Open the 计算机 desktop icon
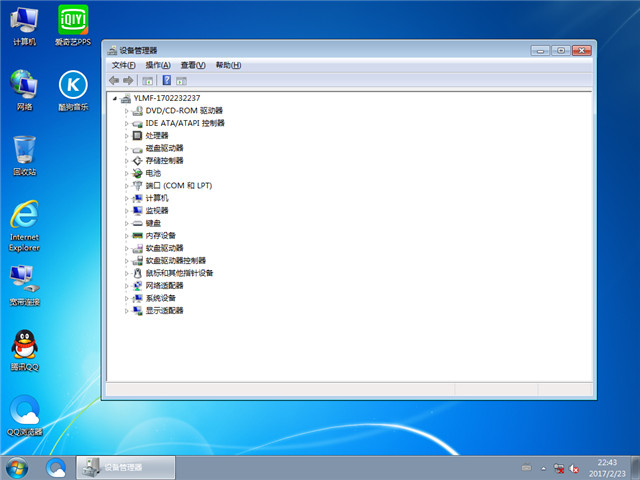 coord(24,25)
